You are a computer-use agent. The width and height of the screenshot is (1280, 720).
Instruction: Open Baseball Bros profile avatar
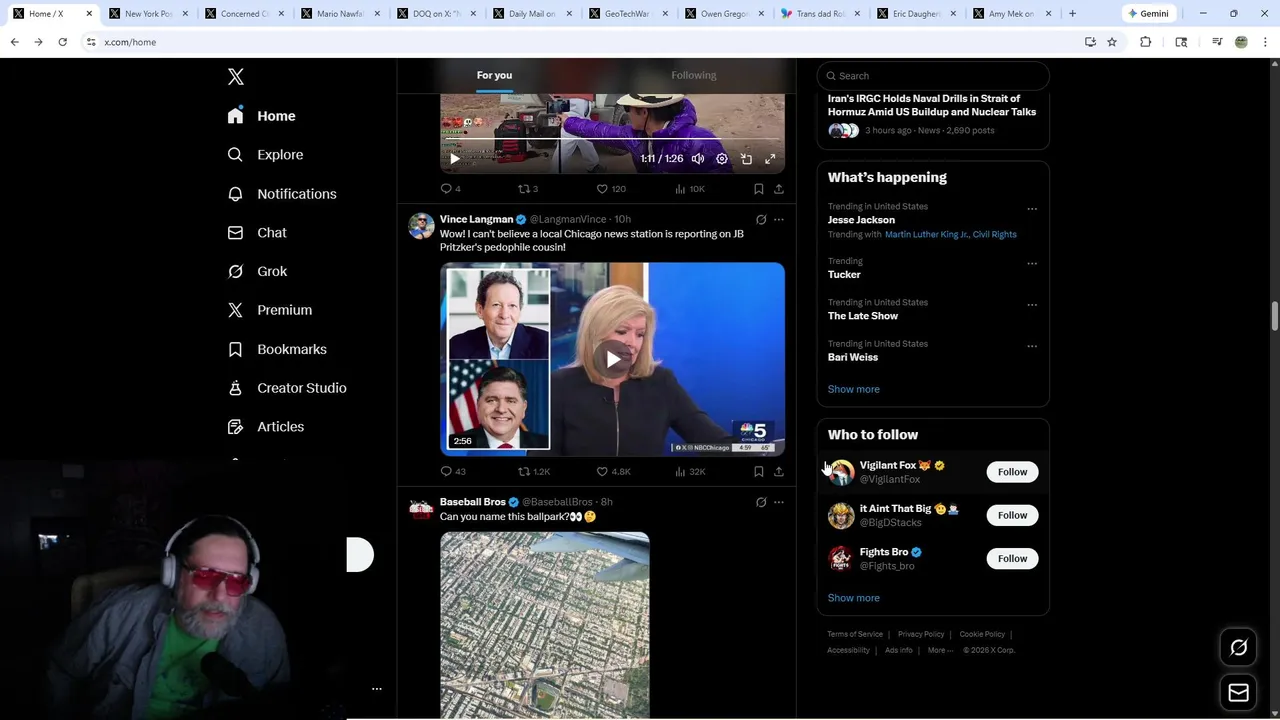click(x=421, y=508)
